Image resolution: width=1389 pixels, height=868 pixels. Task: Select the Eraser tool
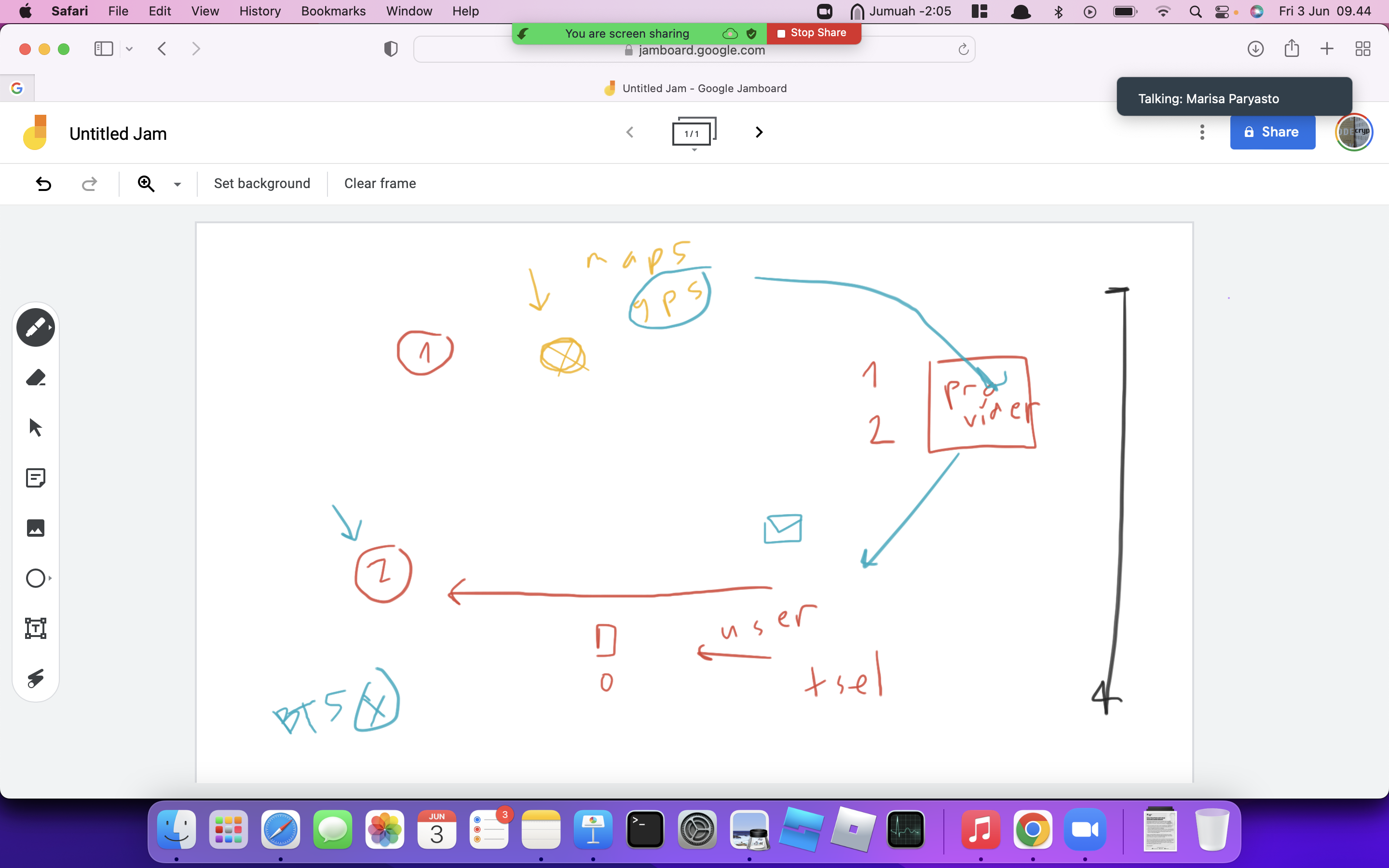(36, 378)
